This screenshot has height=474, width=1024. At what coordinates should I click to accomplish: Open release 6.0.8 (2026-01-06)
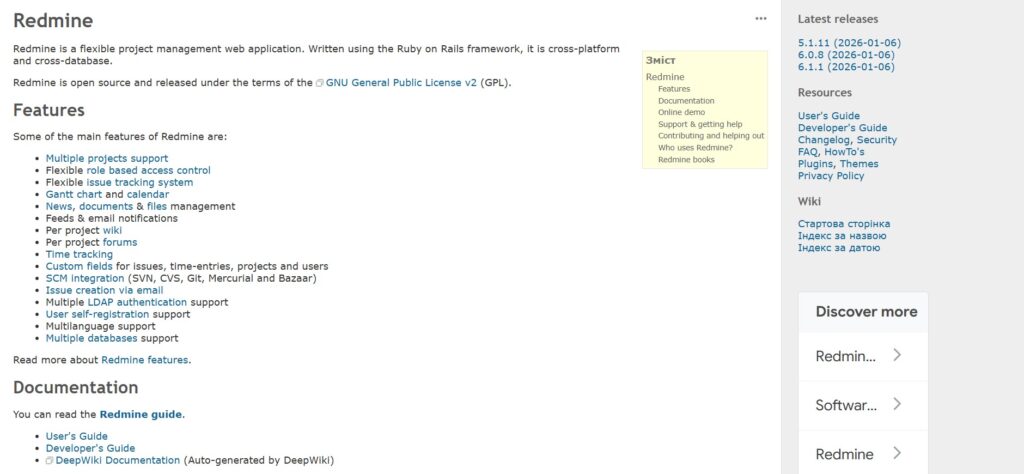[846, 55]
